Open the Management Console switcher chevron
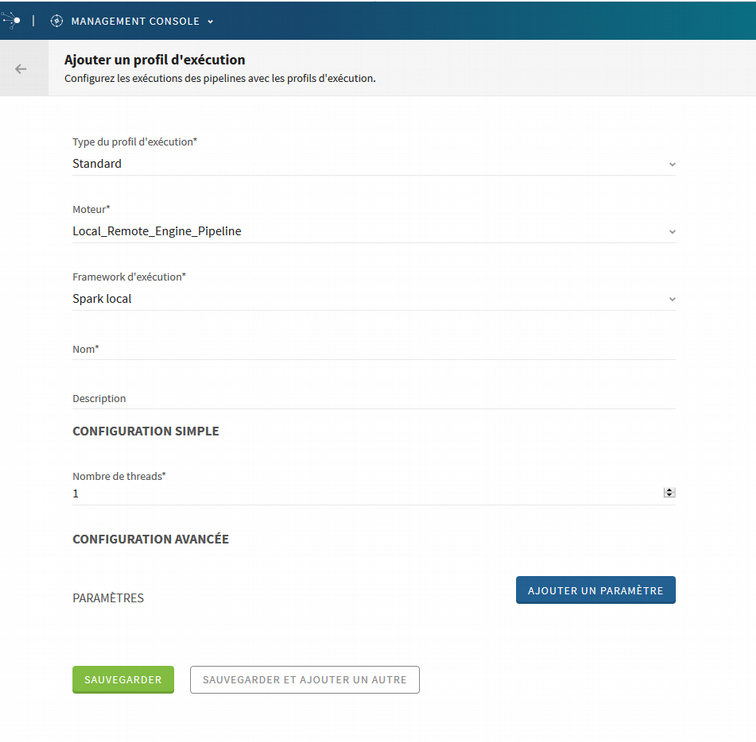Viewport: 756px width, 742px height. click(210, 22)
